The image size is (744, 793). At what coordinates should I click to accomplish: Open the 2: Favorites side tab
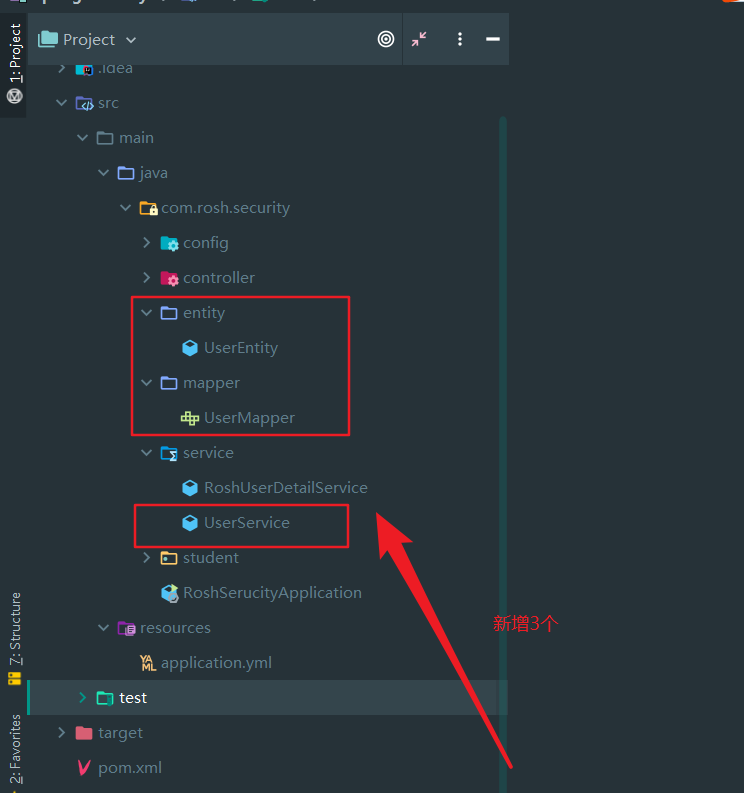pos(16,748)
